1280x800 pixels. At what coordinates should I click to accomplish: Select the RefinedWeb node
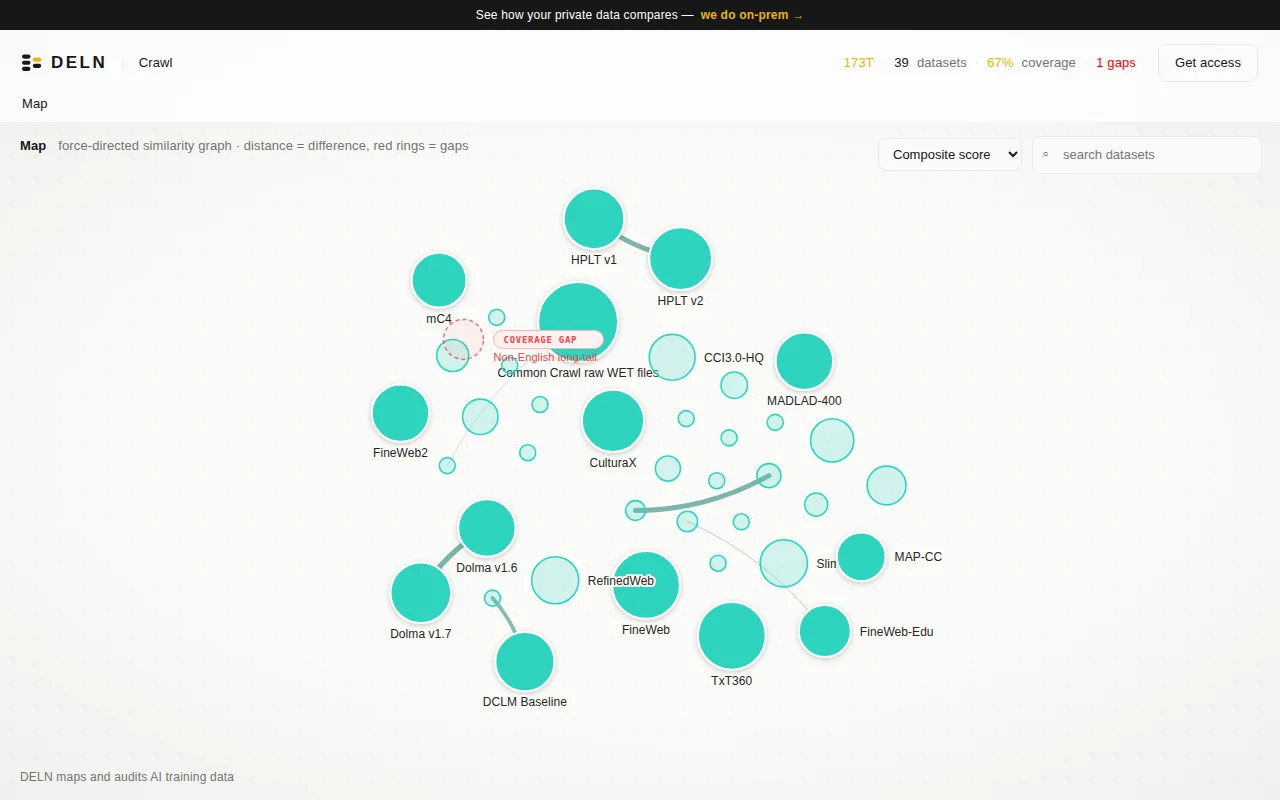[x=555, y=580]
